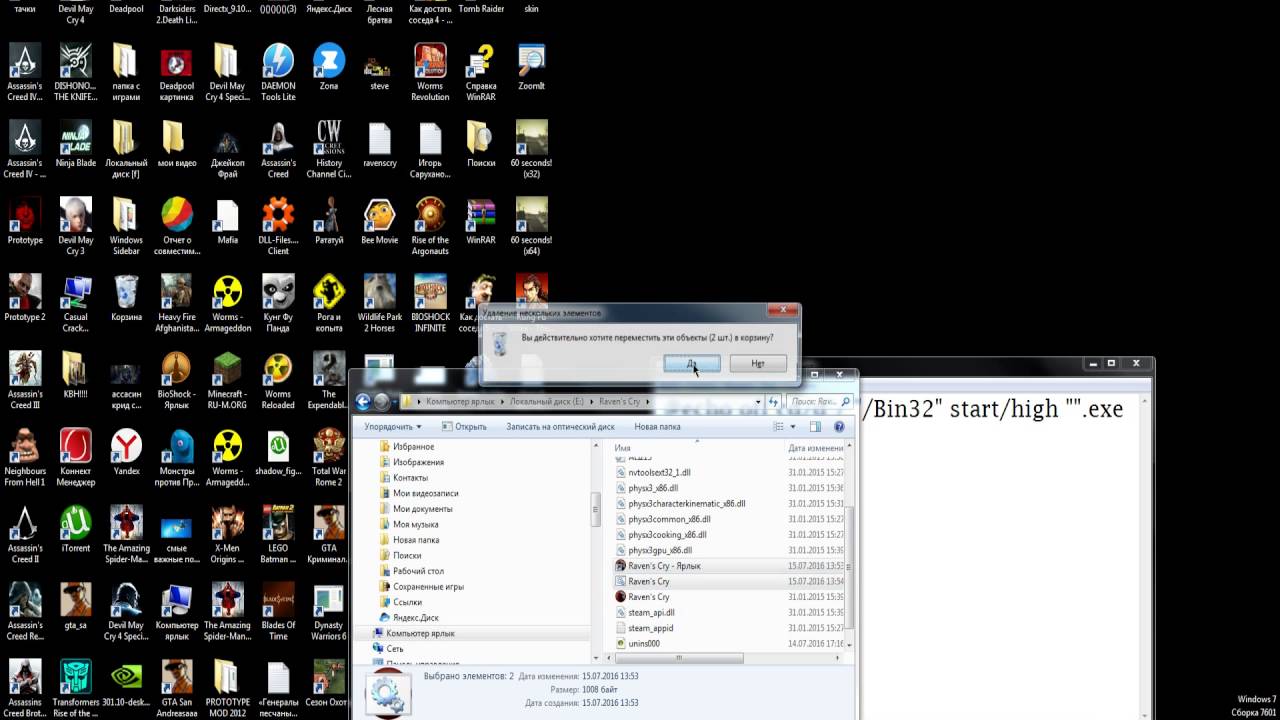This screenshot has width=1280, height=720.
Task: Select Изображения in the navigation pane
Action: point(418,462)
